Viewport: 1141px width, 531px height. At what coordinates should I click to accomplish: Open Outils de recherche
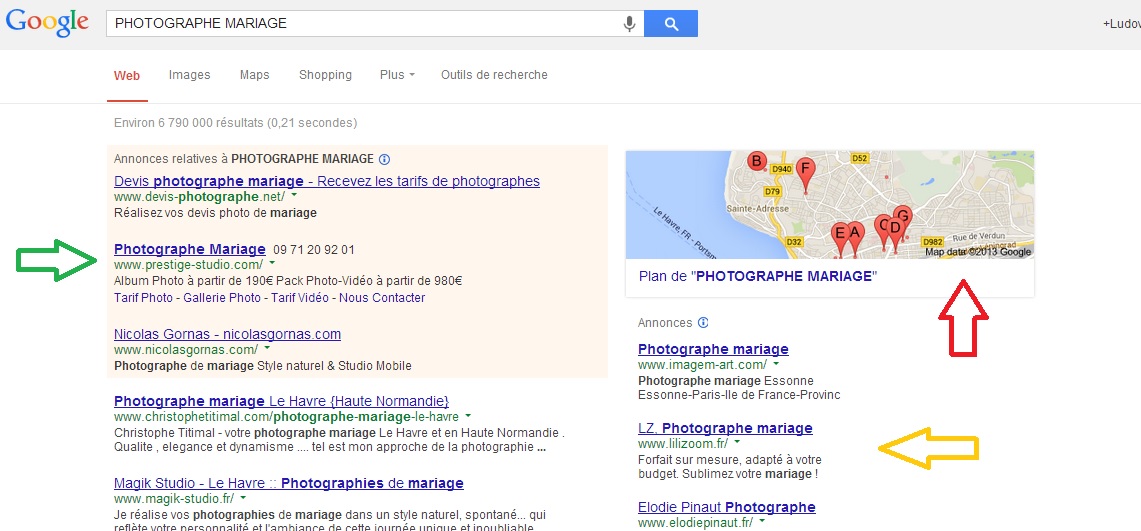pyautogui.click(x=494, y=75)
